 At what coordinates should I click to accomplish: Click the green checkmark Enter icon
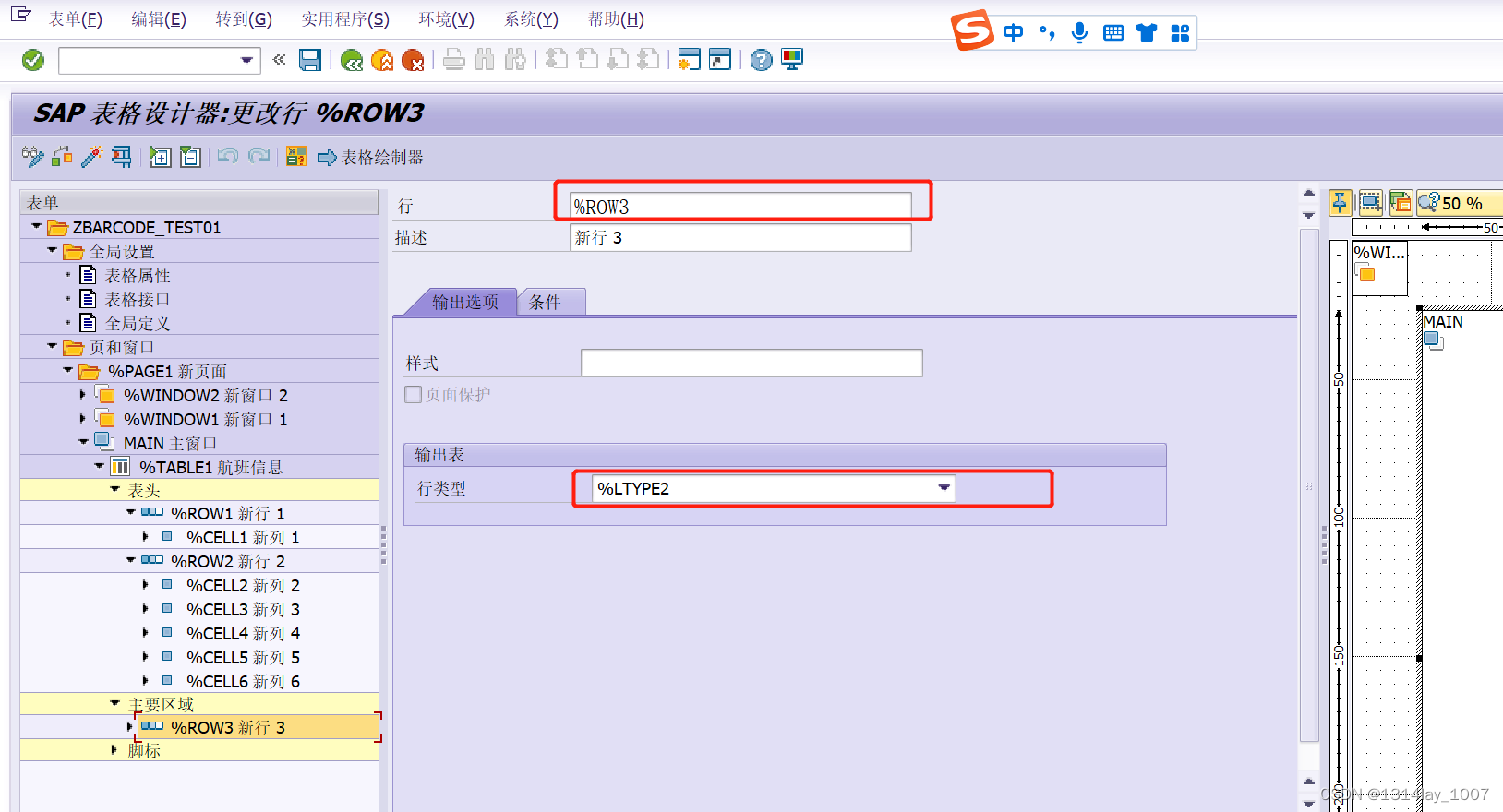click(33, 60)
